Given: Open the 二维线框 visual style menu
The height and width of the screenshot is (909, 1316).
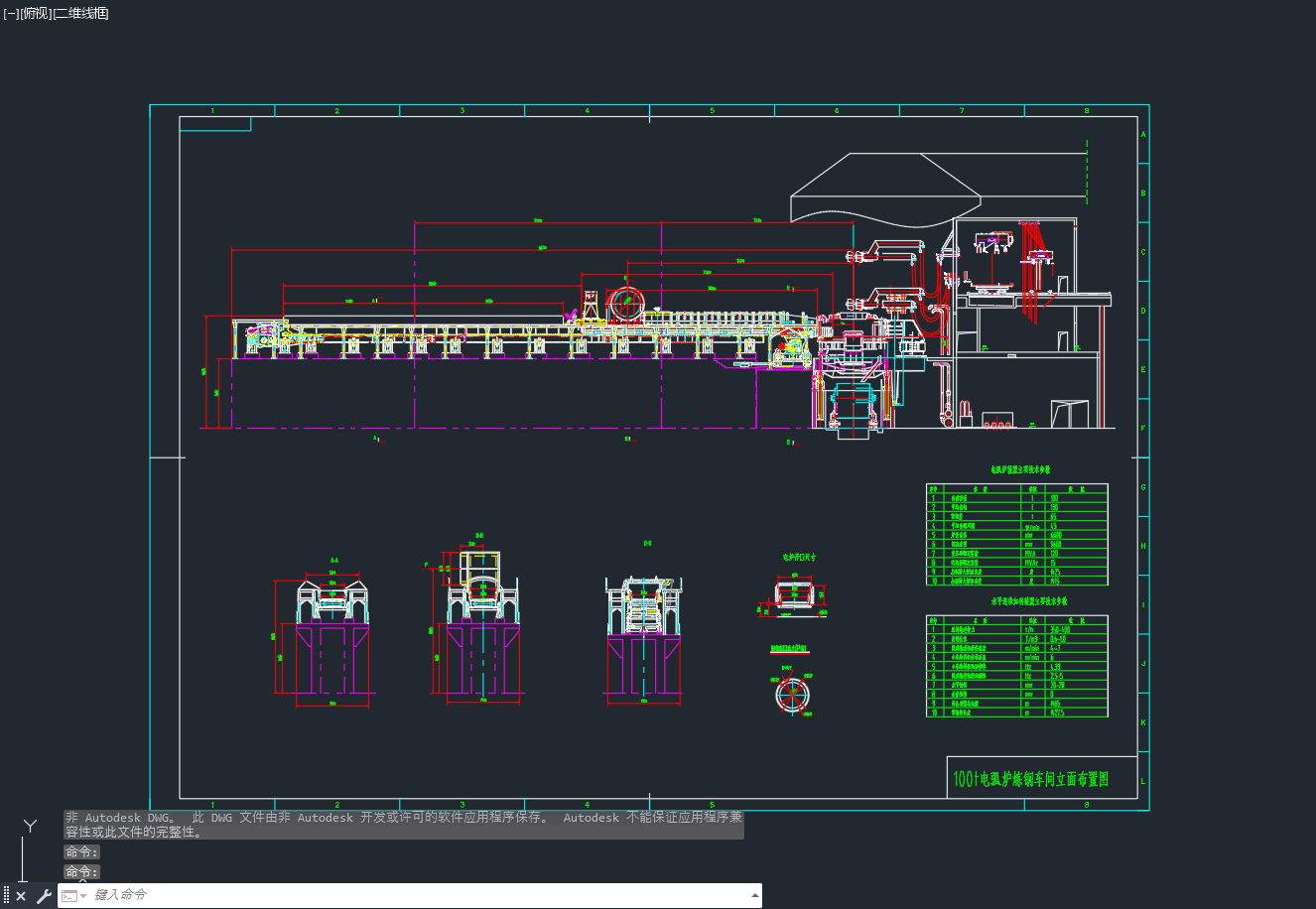Looking at the screenshot, I should [80, 13].
